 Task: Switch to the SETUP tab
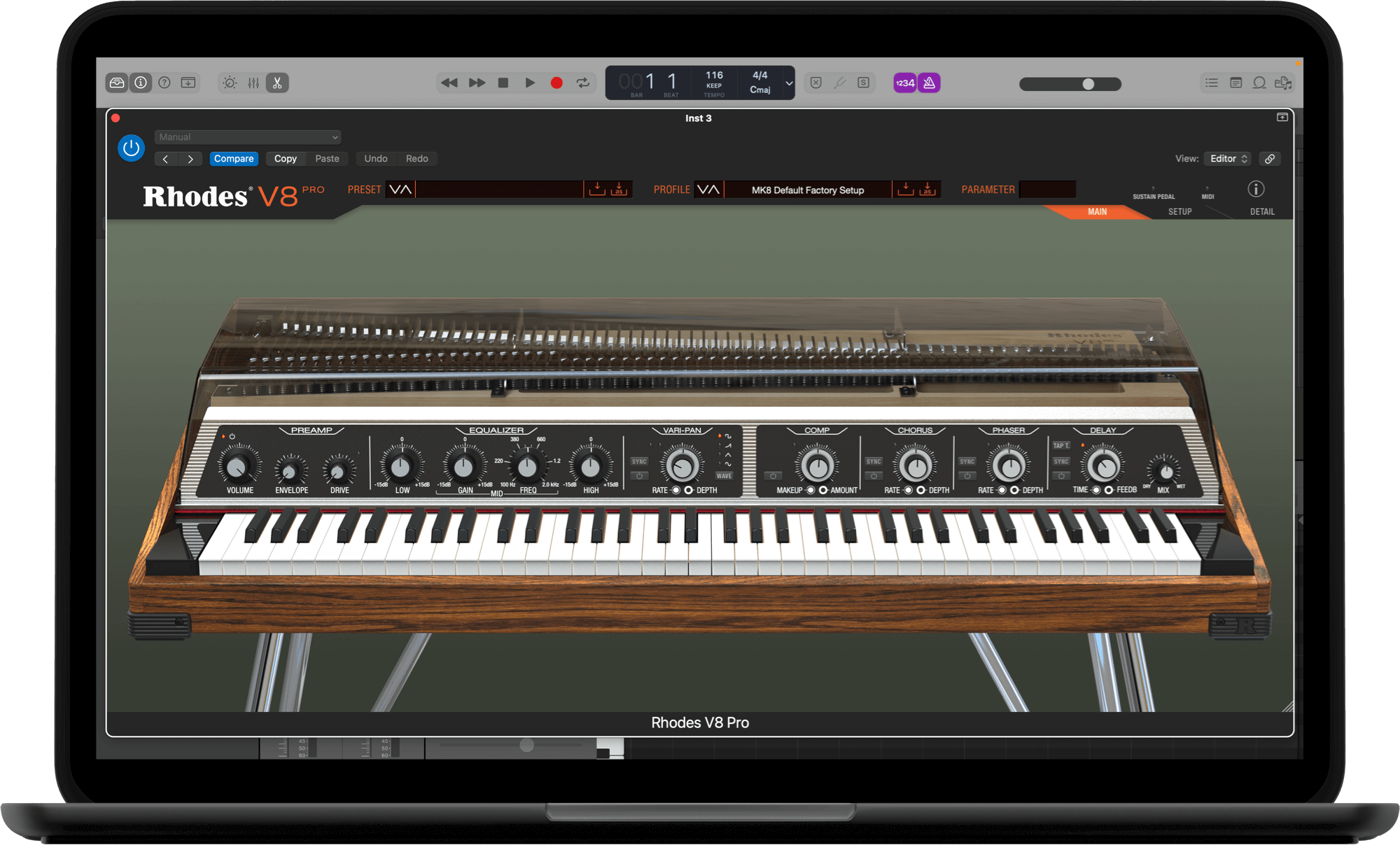1180,211
